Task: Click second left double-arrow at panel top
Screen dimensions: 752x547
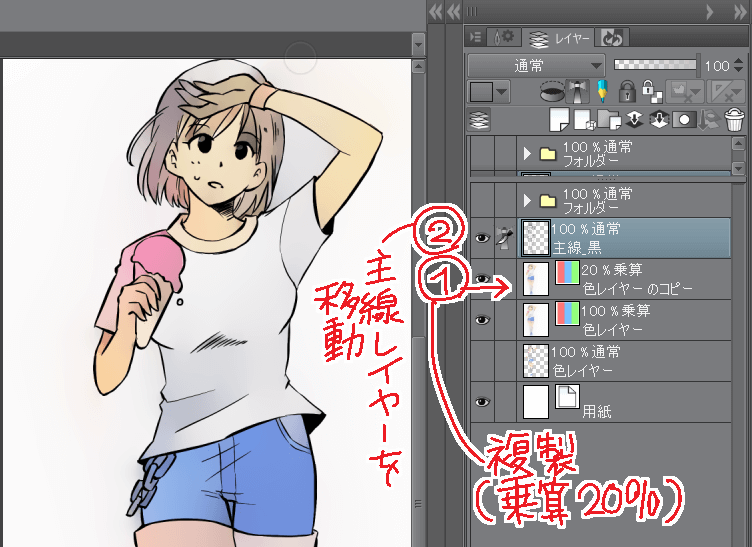Action: 453,12
